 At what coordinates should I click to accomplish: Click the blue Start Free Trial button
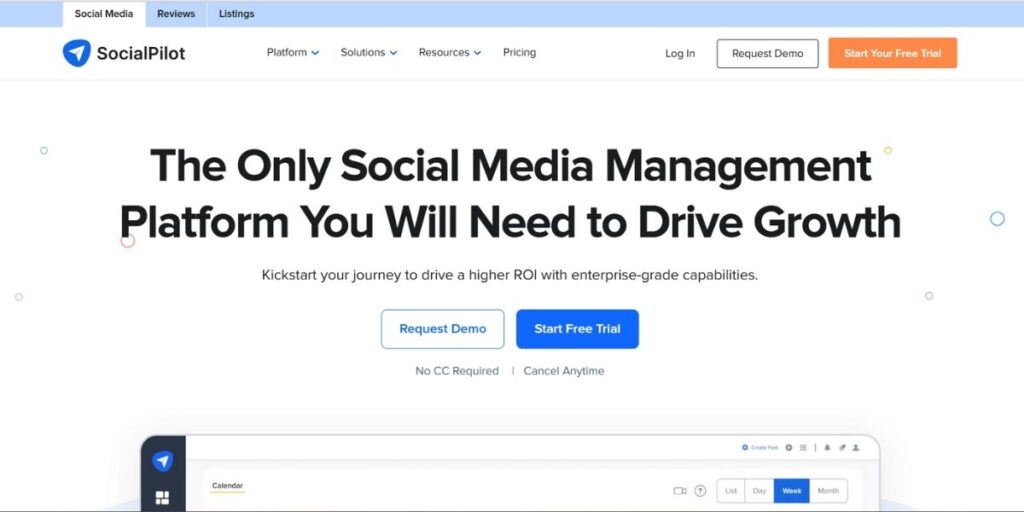[x=577, y=329]
